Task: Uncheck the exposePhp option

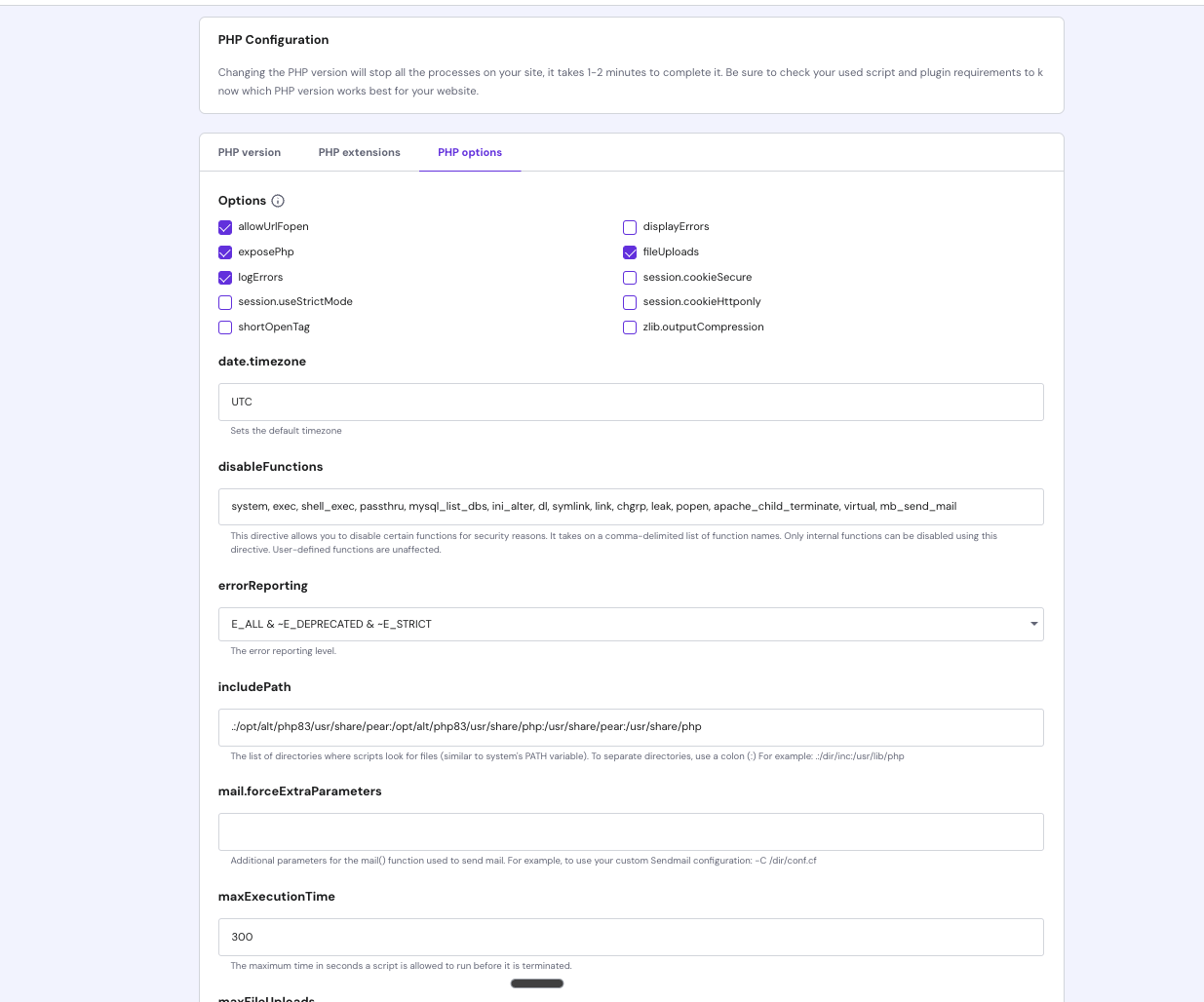Action: click(225, 252)
